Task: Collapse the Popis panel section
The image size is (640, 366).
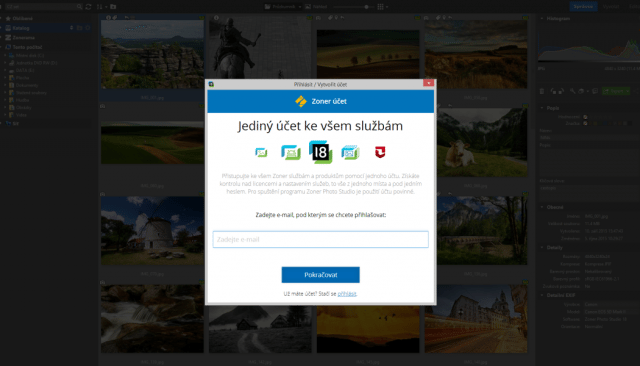Action: tap(542, 108)
